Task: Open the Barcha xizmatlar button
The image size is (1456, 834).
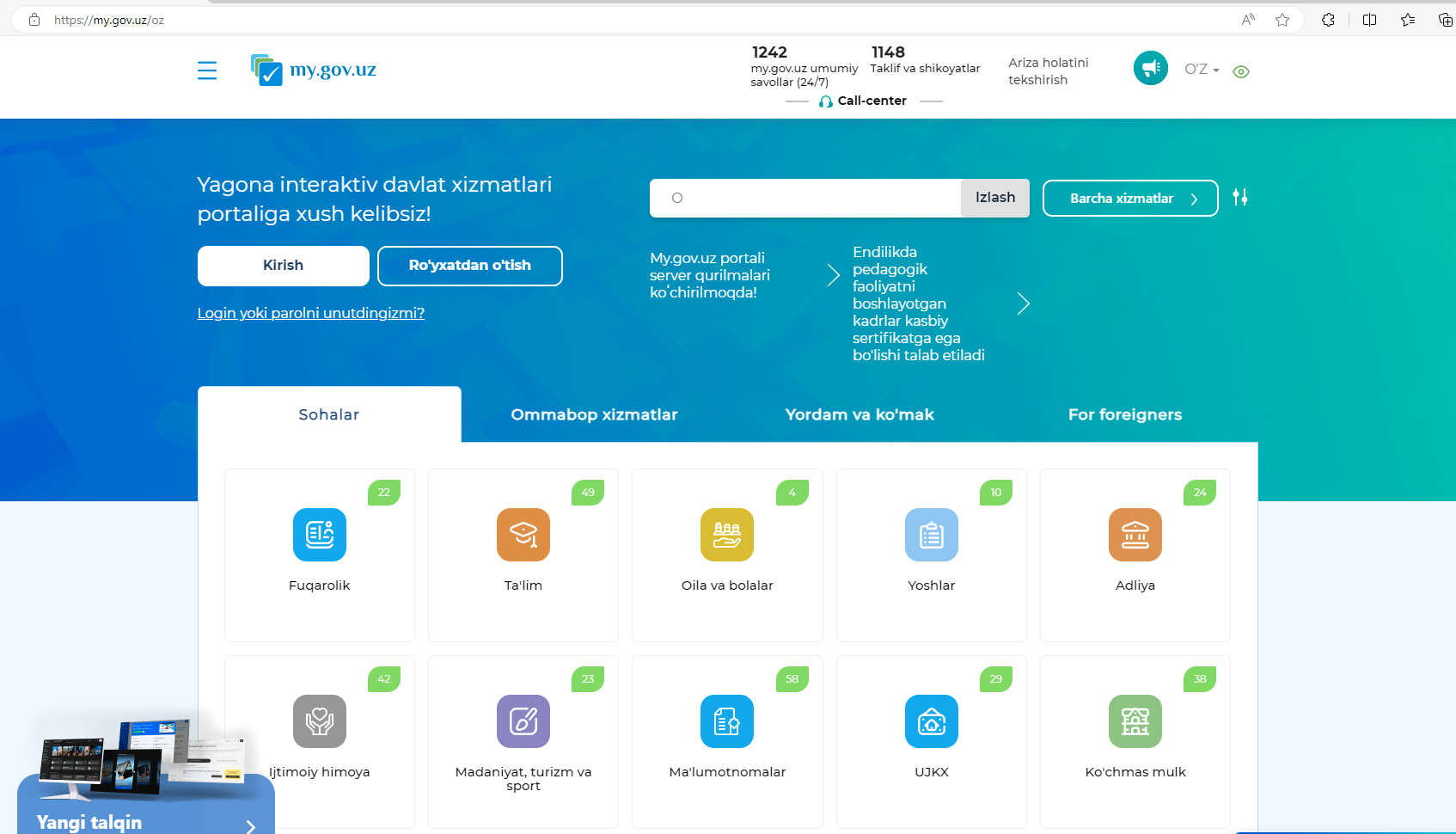Action: tap(1130, 198)
